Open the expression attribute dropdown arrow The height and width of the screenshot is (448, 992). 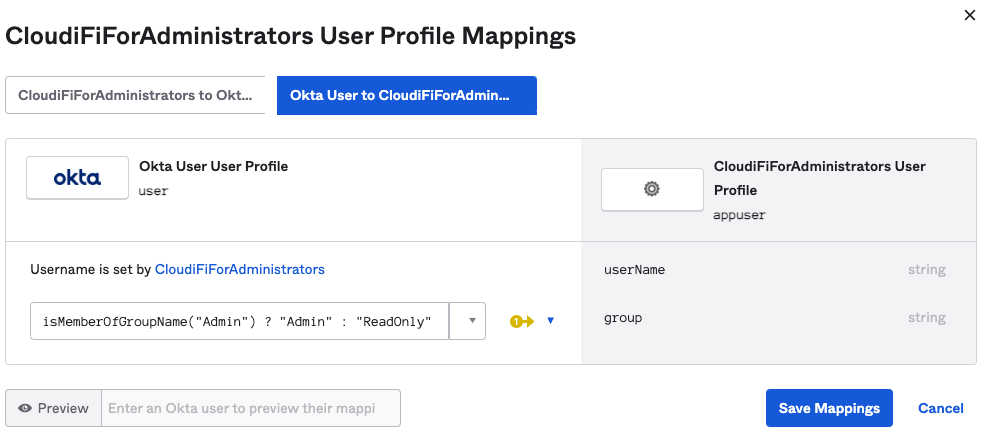tap(468, 321)
